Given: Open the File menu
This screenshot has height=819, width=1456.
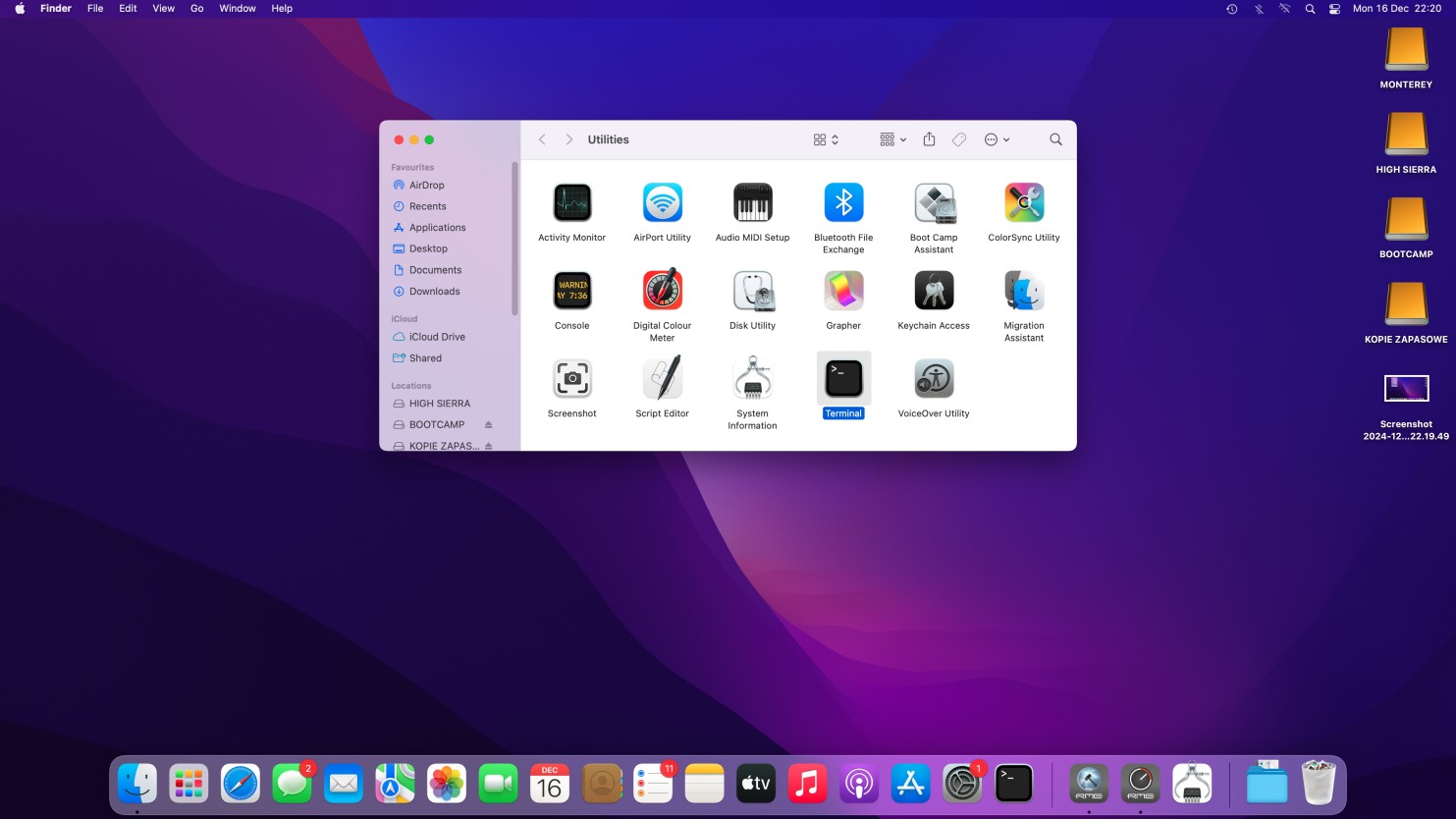Looking at the screenshot, I should 95,9.
